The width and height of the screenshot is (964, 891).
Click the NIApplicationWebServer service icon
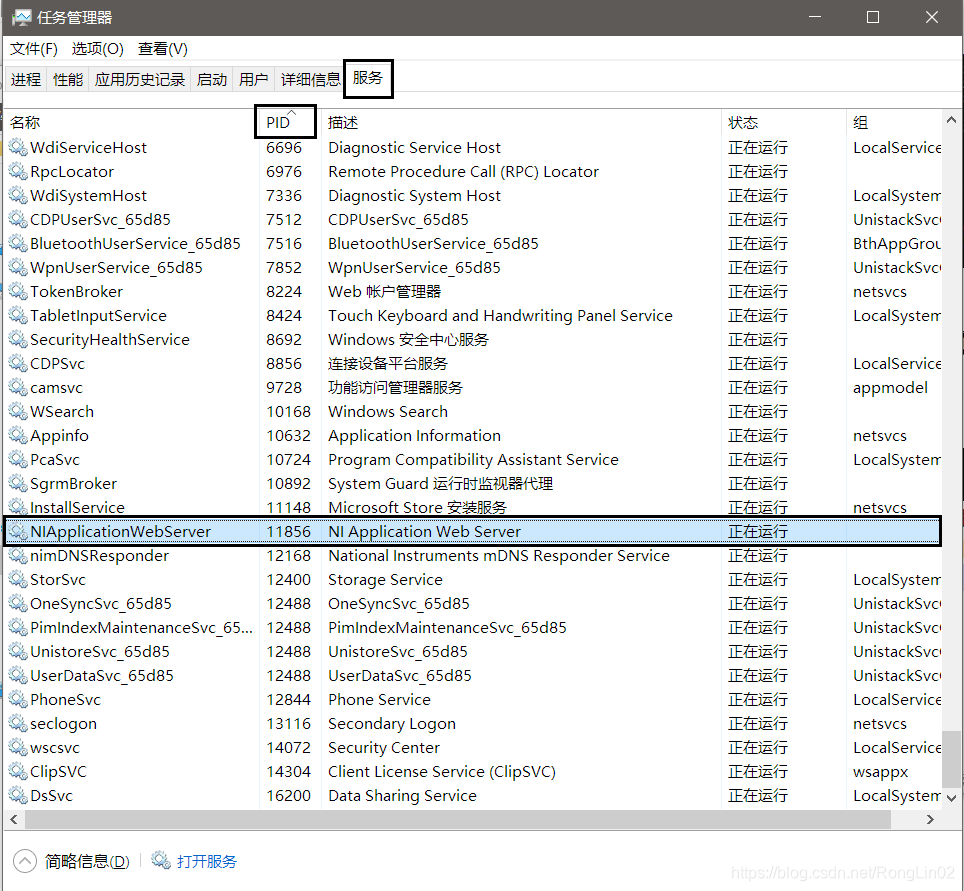(18, 531)
